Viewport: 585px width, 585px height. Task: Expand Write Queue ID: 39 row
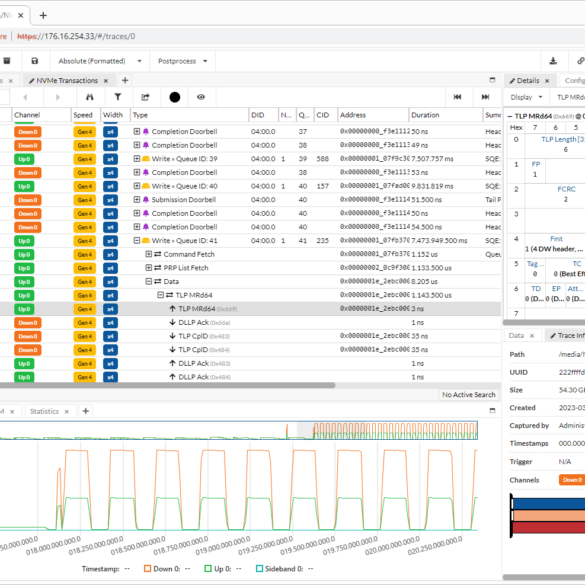[137, 159]
